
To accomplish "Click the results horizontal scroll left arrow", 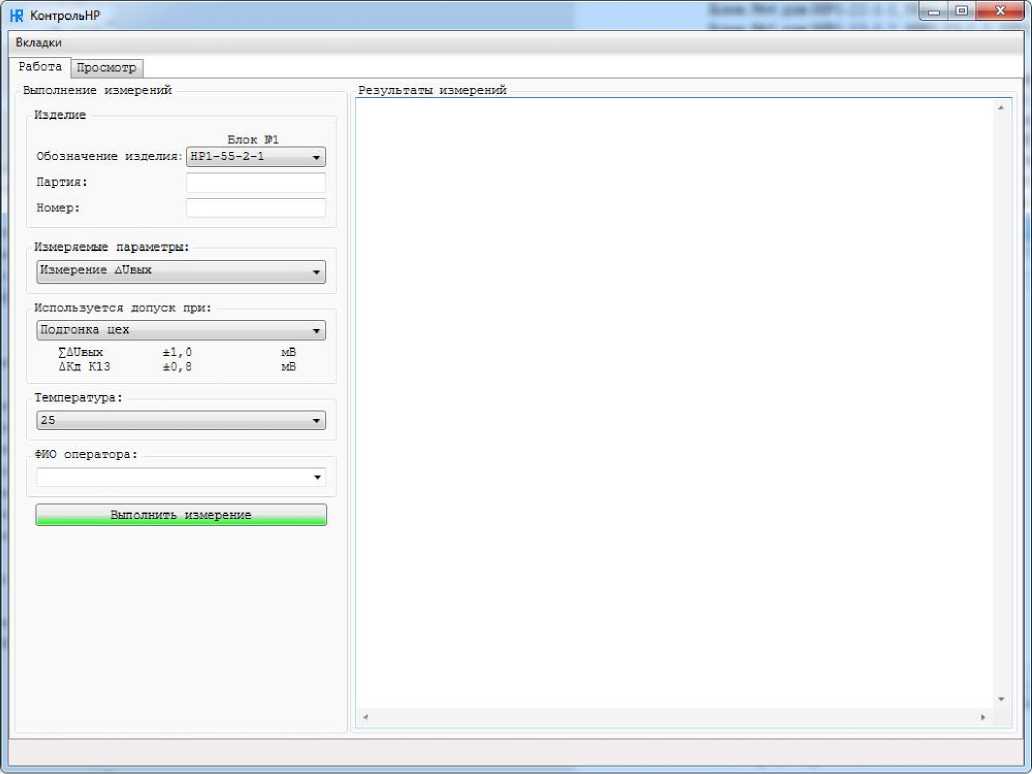I will point(365,717).
